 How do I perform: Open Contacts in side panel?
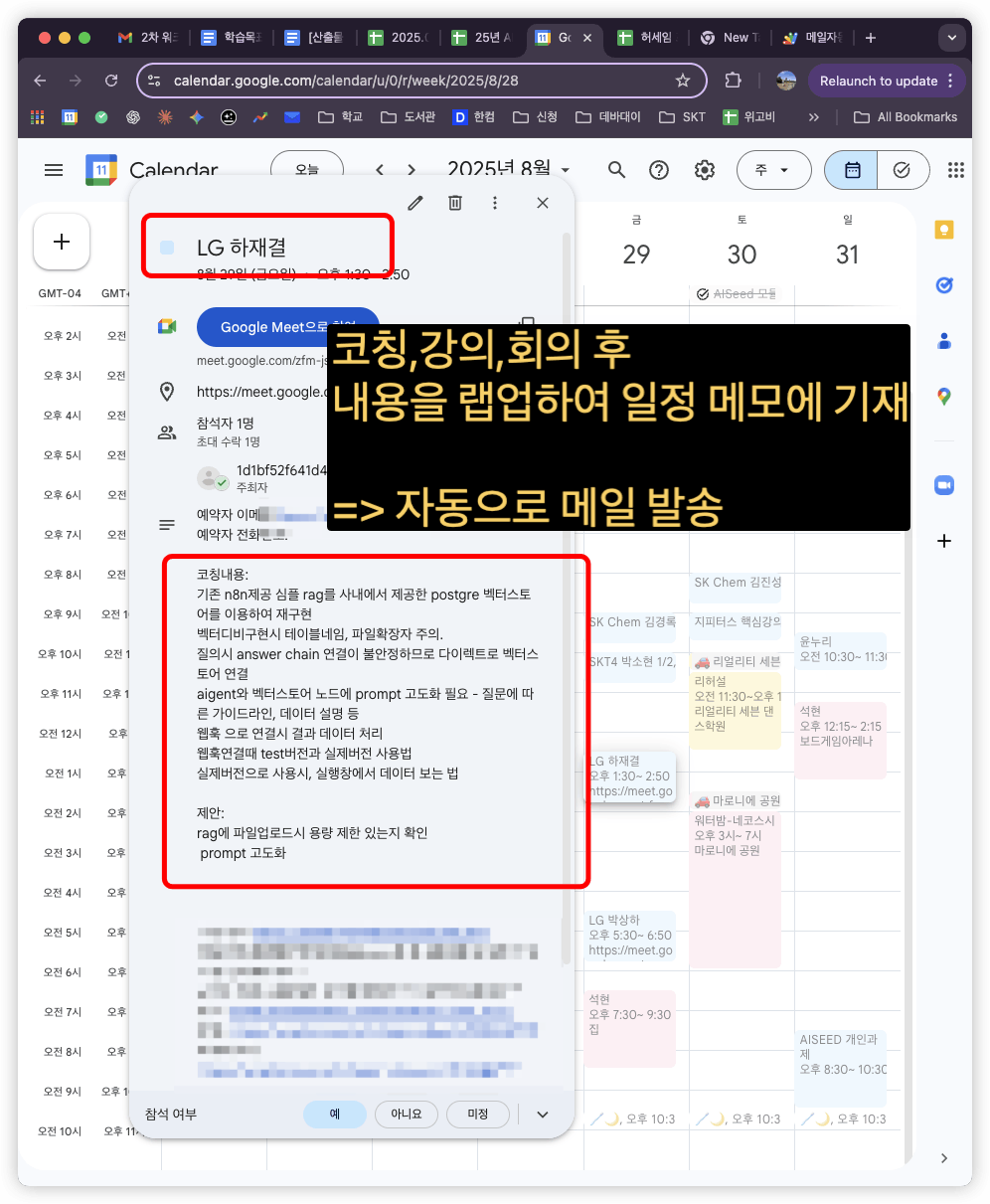pyautogui.click(x=944, y=341)
